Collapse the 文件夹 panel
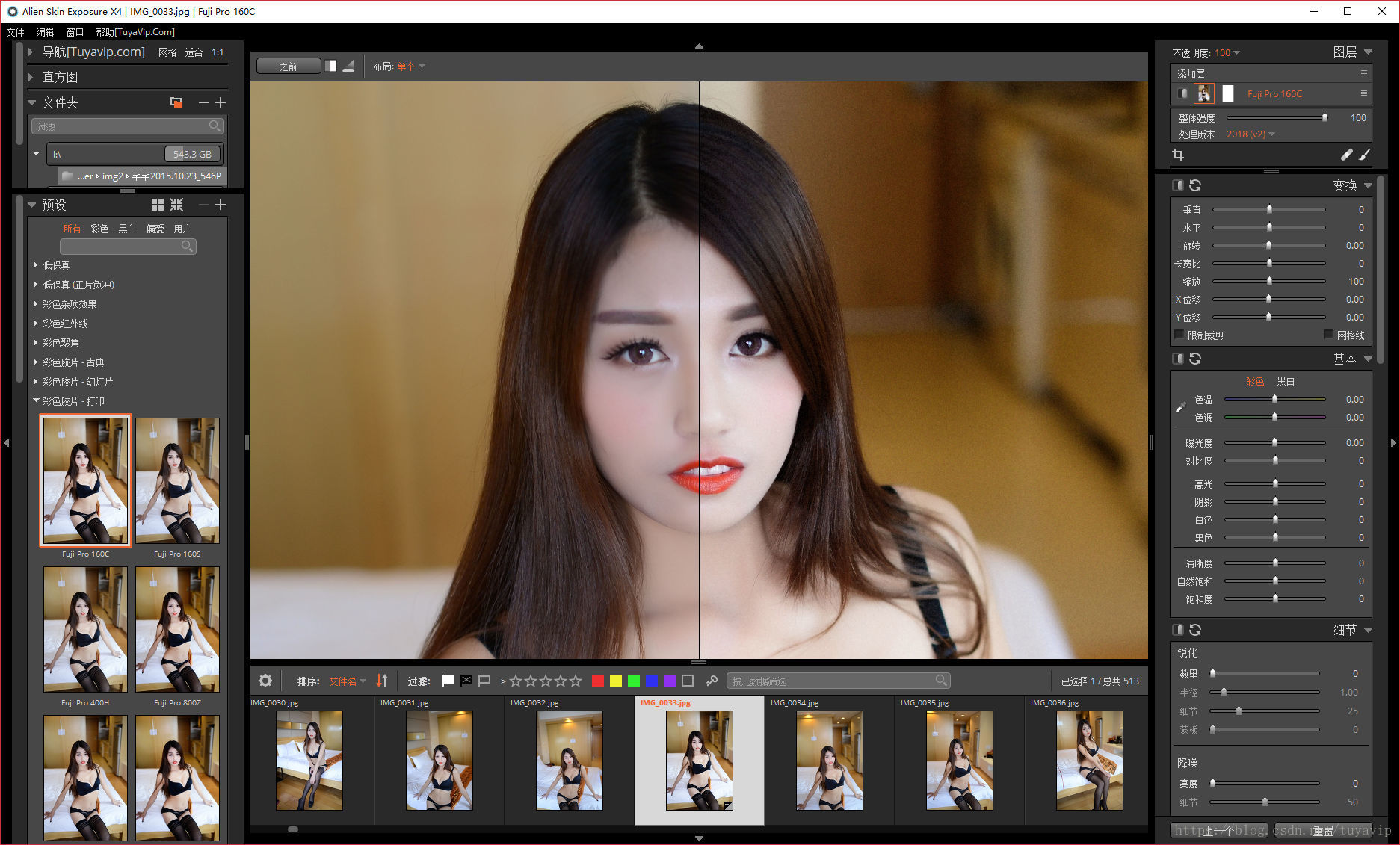 click(x=31, y=102)
